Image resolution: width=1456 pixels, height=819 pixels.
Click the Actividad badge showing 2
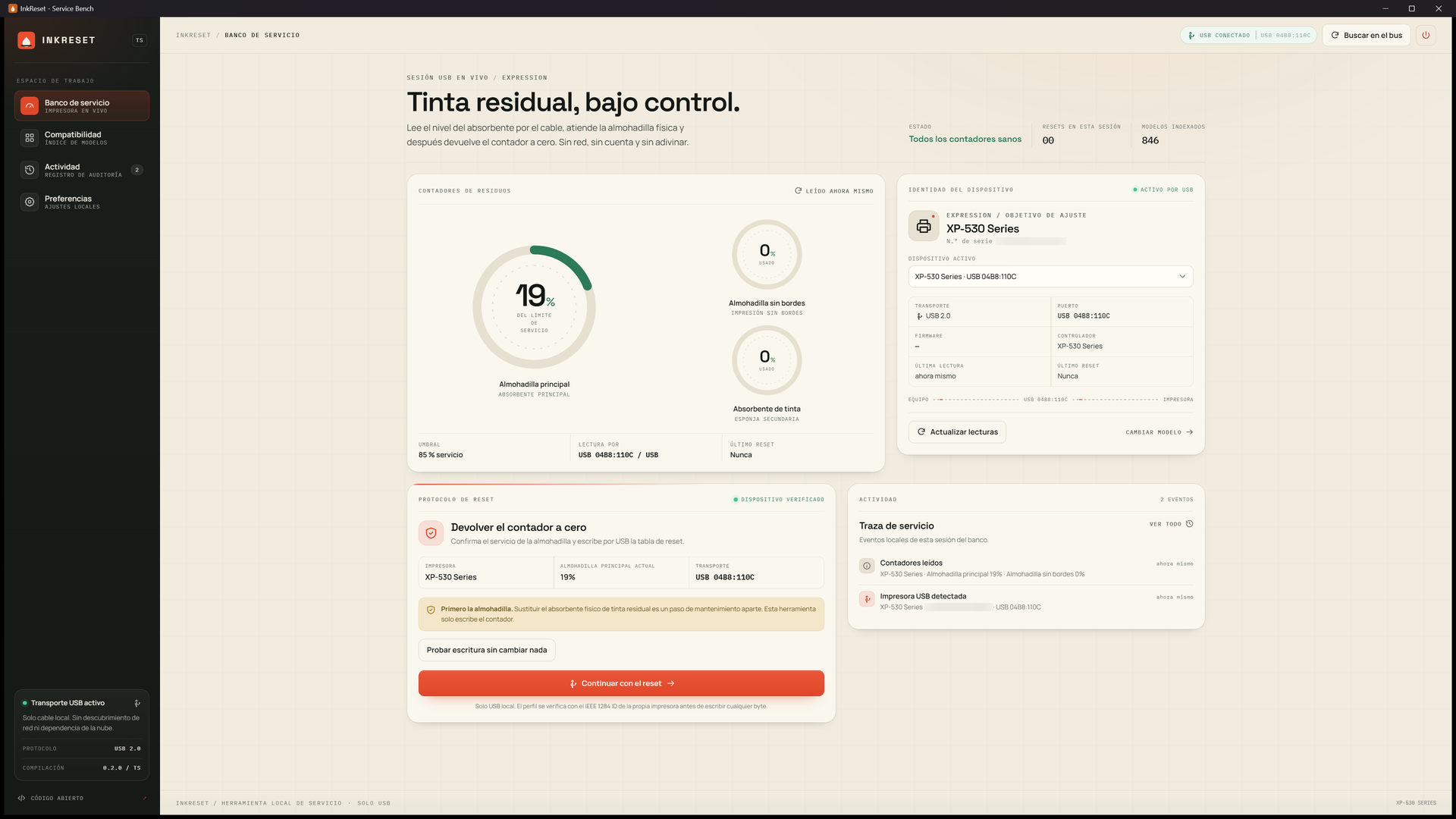pyautogui.click(x=136, y=170)
